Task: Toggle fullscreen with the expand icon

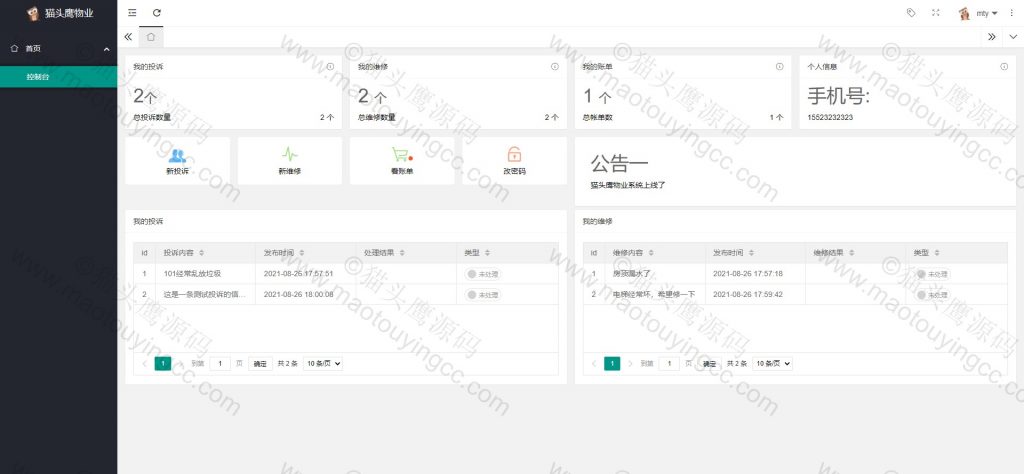Action: coord(936,13)
